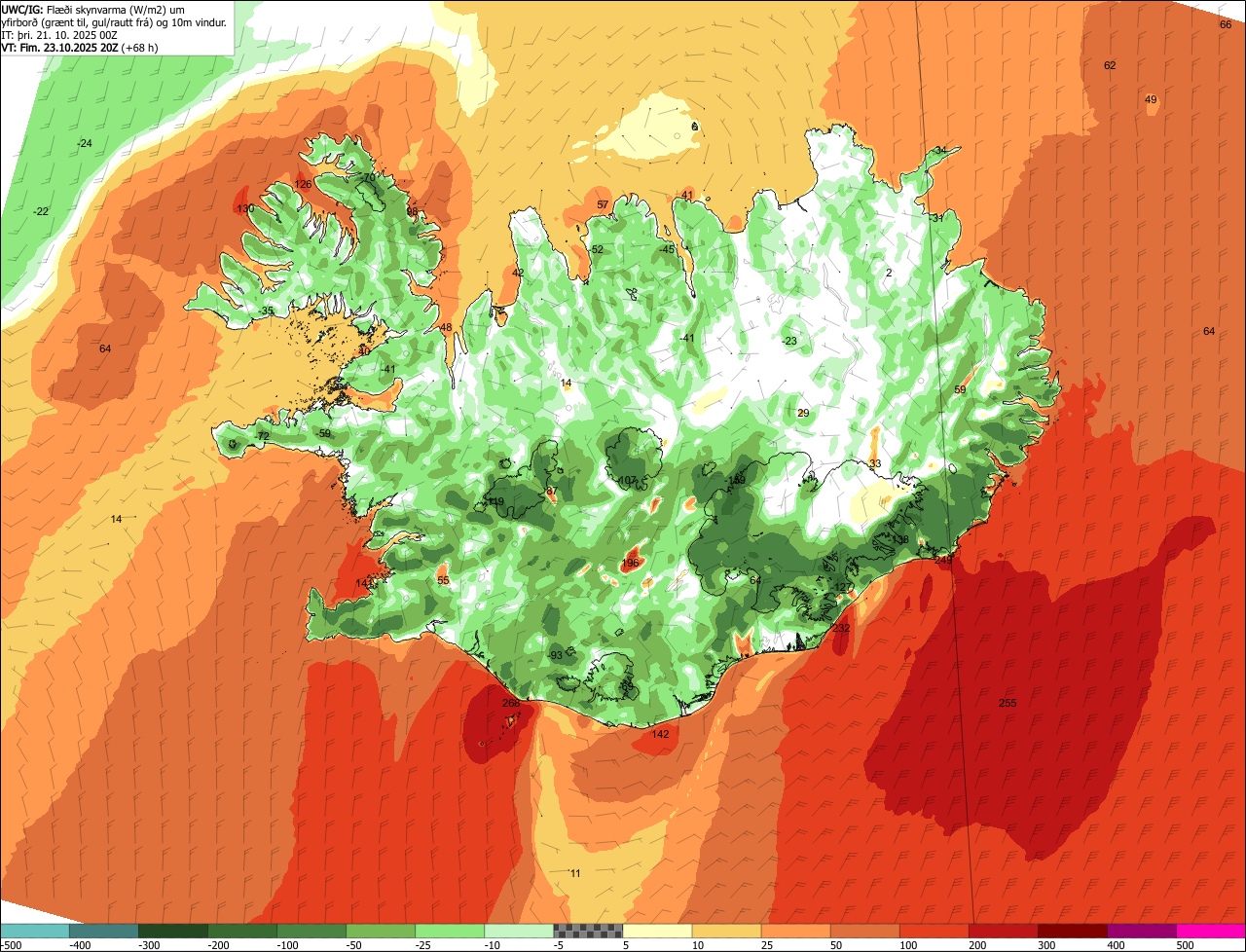Select the '-59' value on Snæfellsnes peninsula
1246x952 pixels.
[323, 433]
